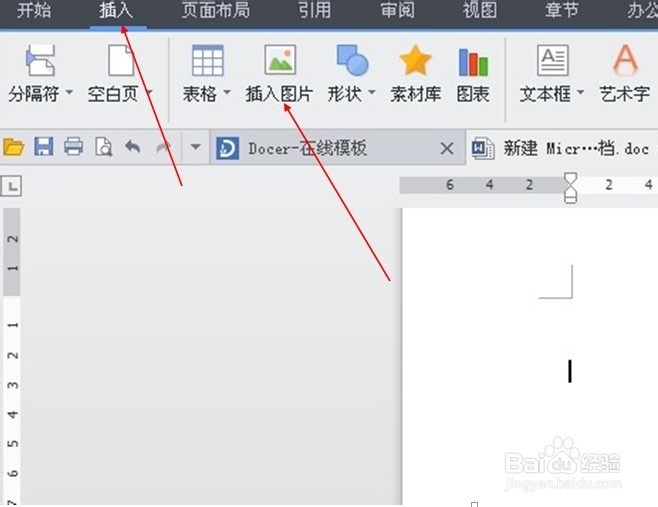Click the open folder icon

[13, 147]
